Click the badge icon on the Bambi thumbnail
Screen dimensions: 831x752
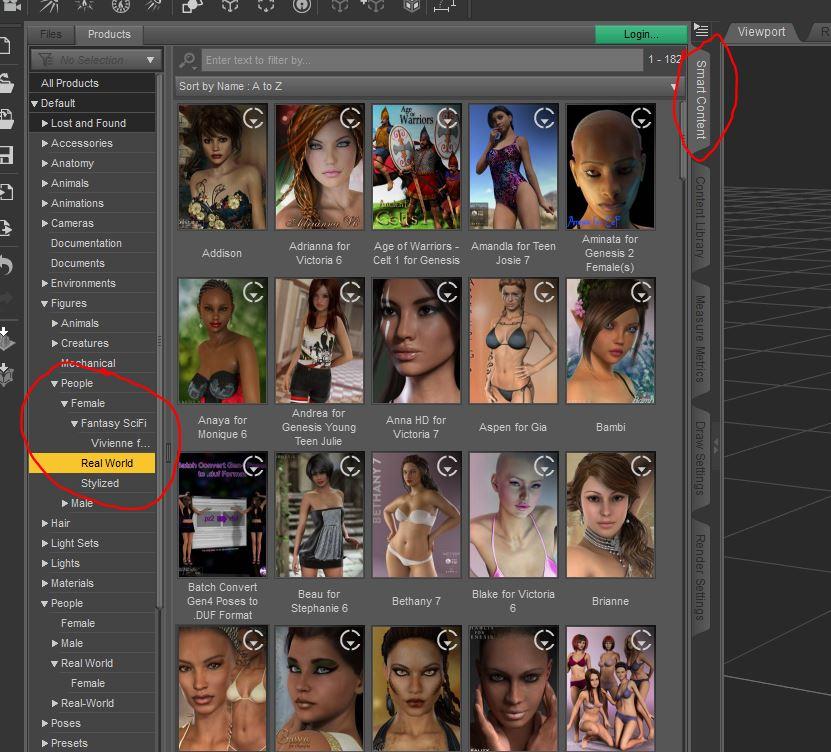coord(641,292)
